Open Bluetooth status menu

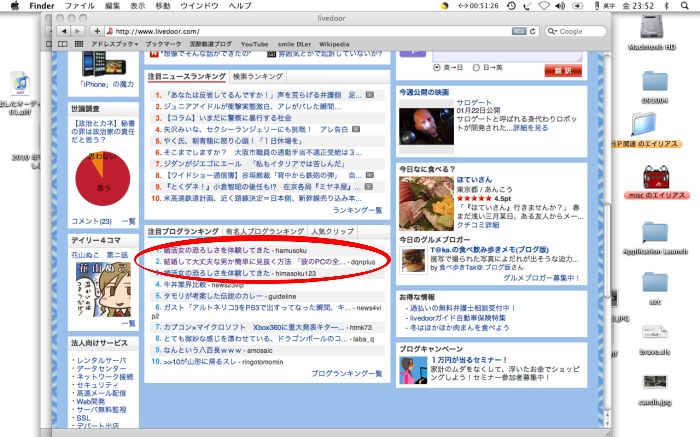coord(667,6)
